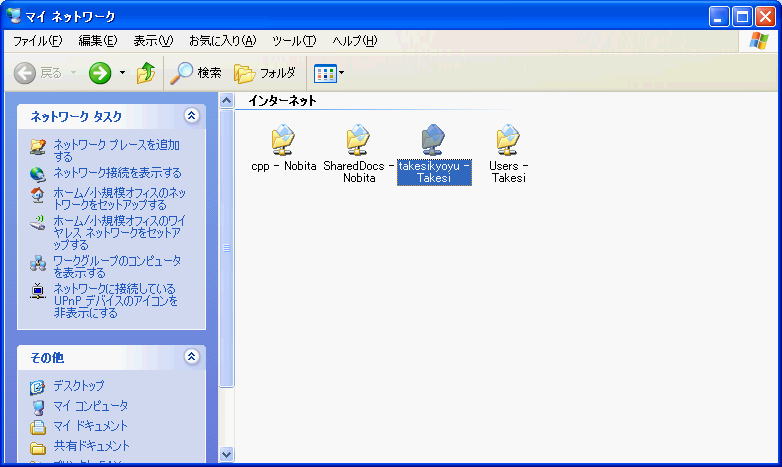Open the cpp - Nobita network folder icon
The width and height of the screenshot is (782, 467).
point(283,140)
